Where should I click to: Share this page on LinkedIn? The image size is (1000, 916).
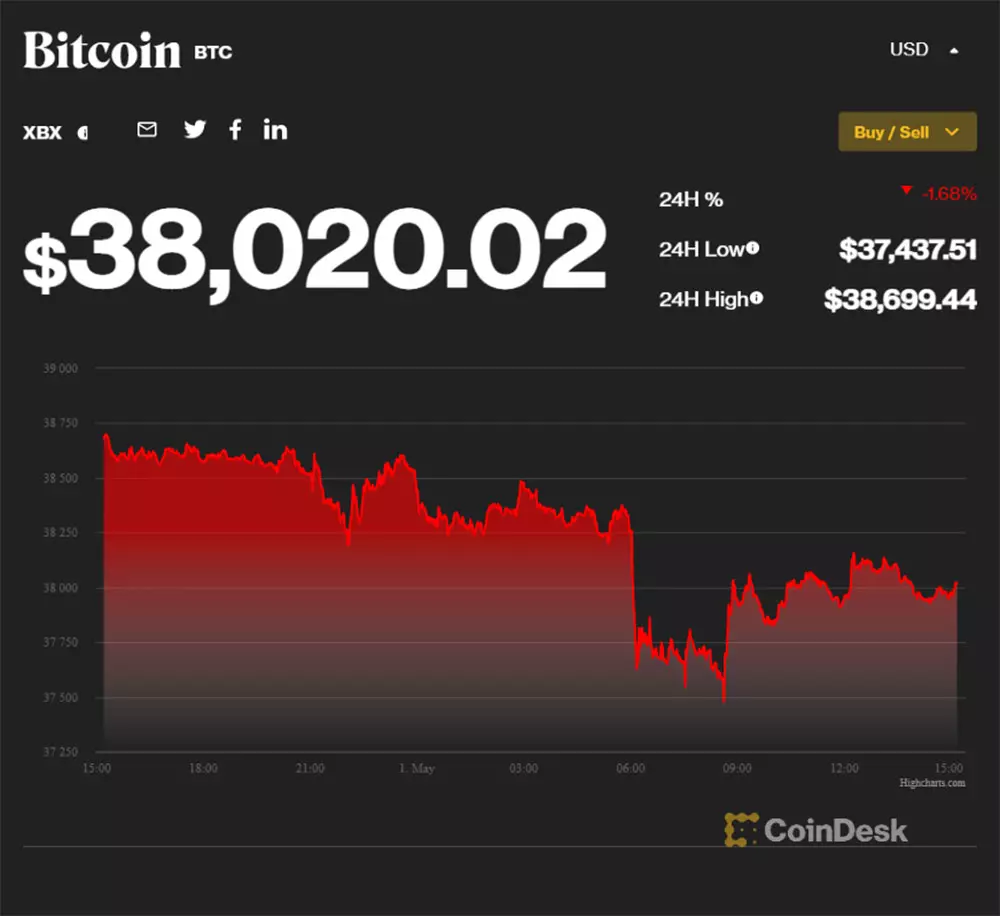point(275,129)
